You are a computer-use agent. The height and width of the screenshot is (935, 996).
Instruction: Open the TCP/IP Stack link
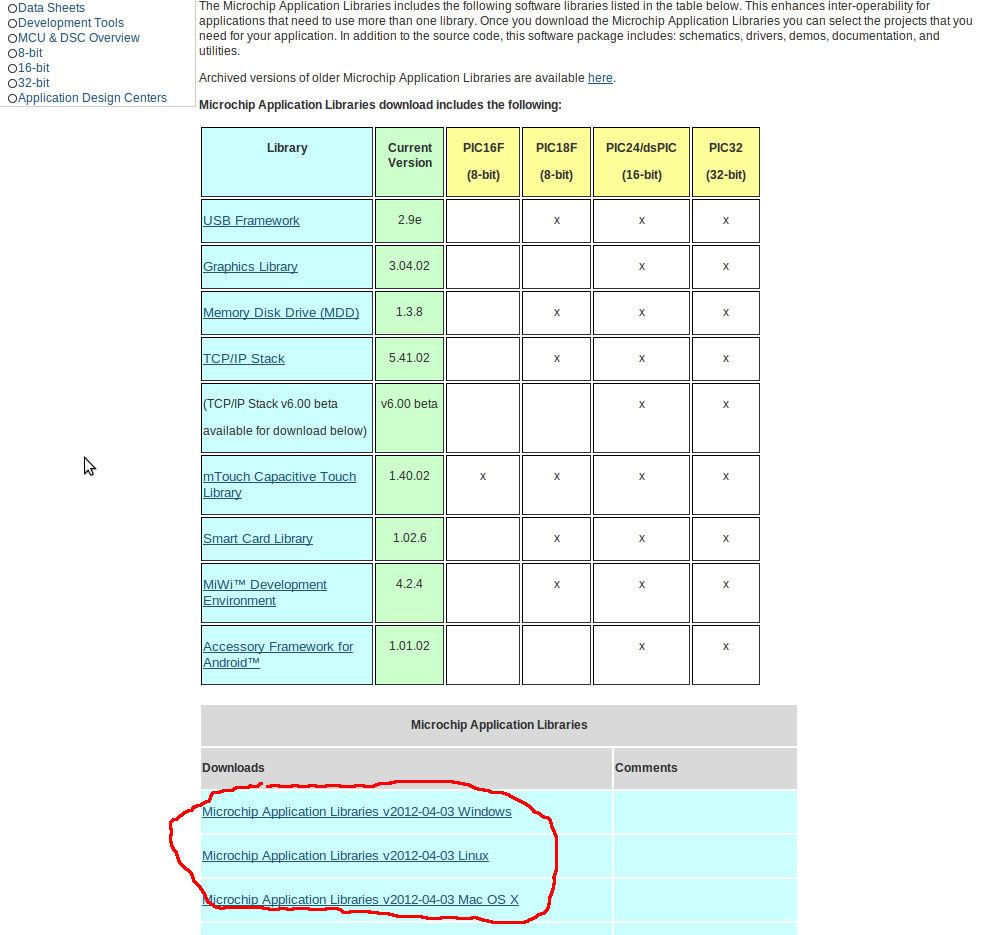point(243,358)
